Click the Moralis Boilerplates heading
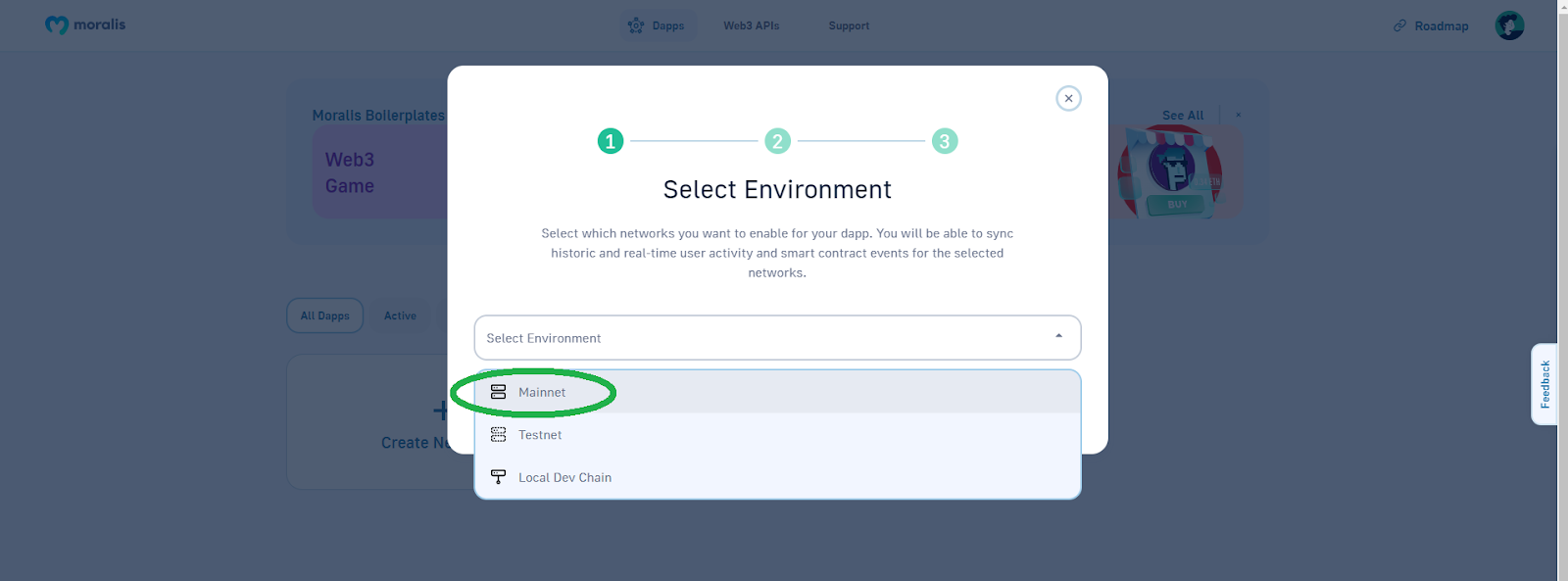This screenshot has height=581, width=1568. point(378,116)
